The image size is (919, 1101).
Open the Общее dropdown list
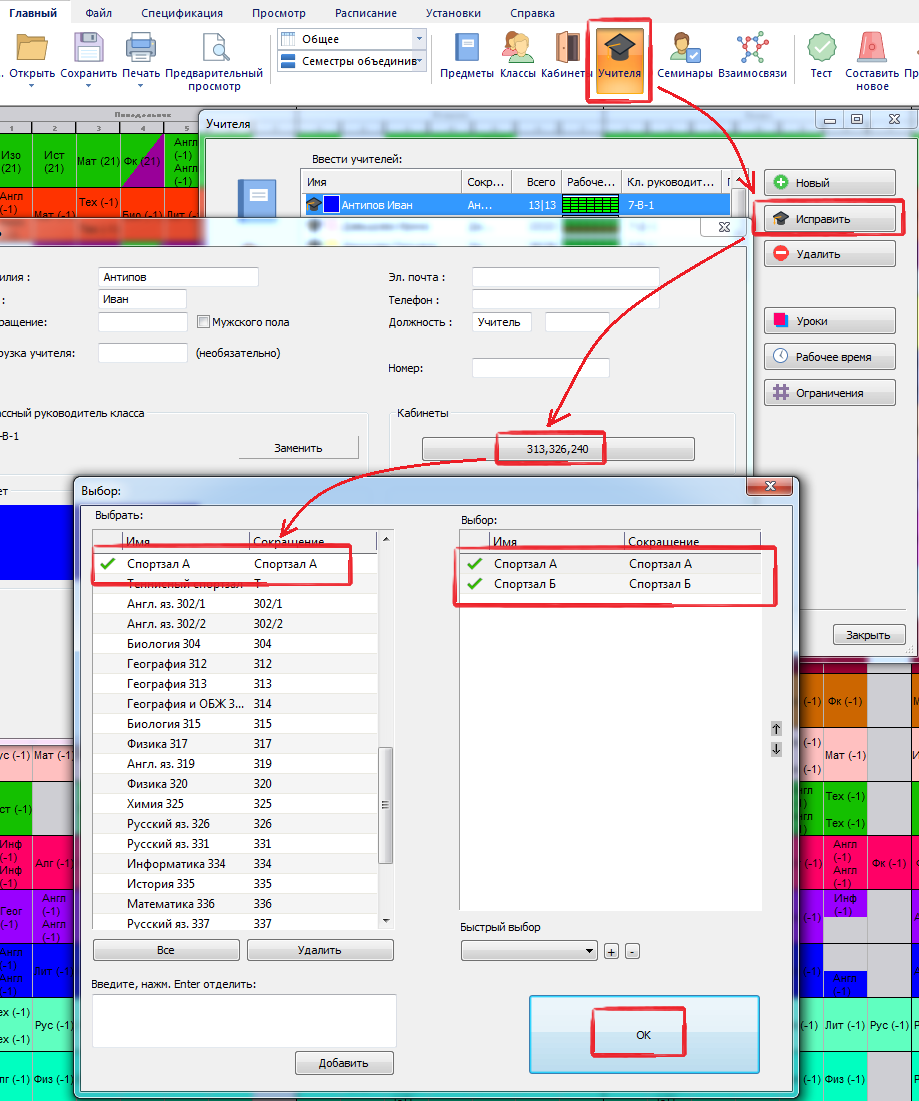[419, 39]
